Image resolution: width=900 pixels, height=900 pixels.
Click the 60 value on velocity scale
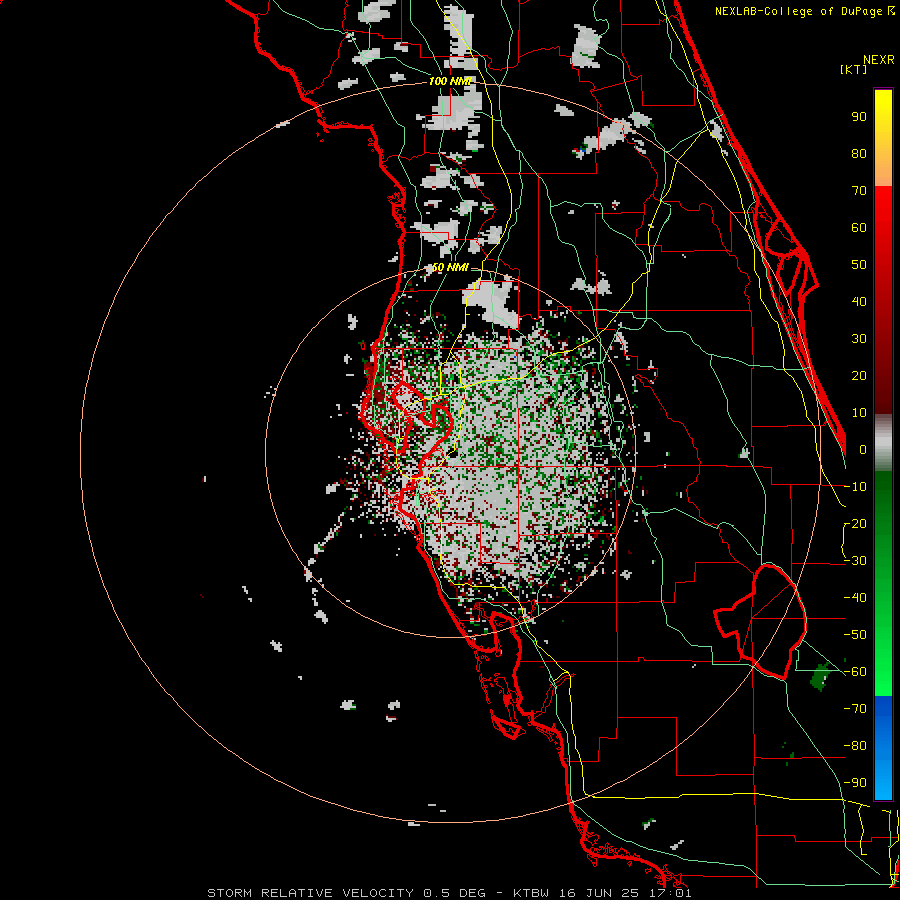point(859,228)
